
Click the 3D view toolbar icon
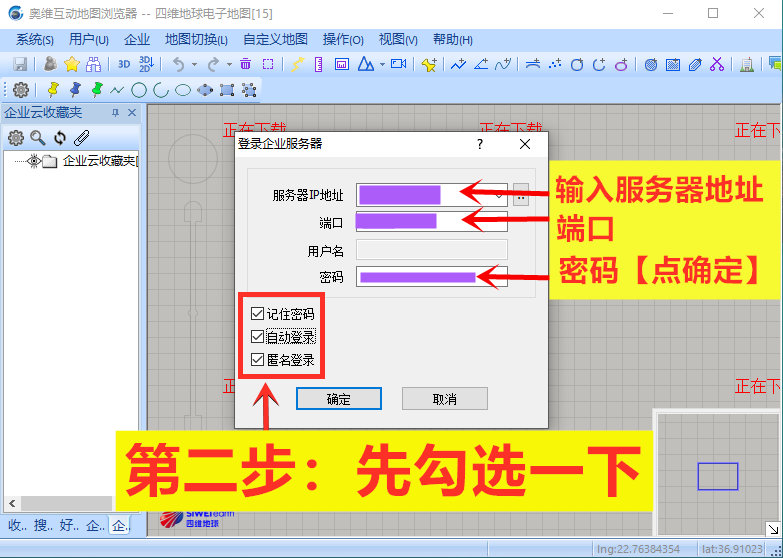point(124,64)
